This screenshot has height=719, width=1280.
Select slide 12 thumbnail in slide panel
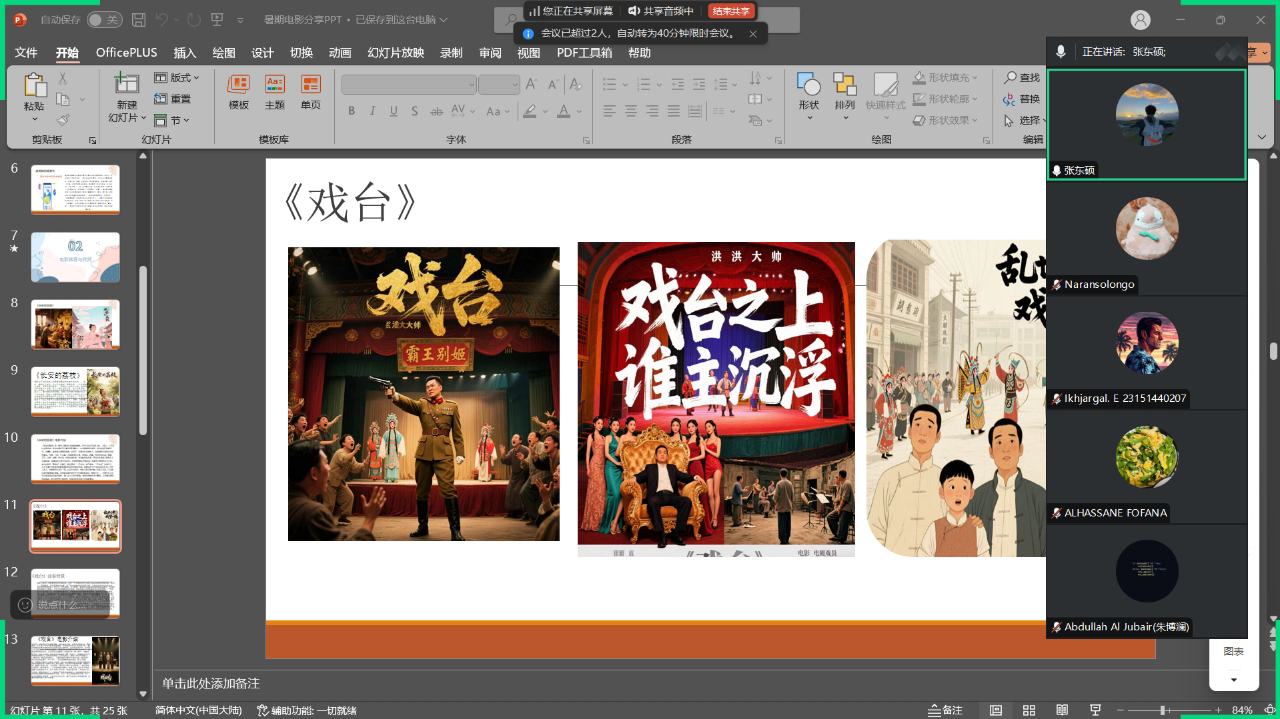[75, 593]
